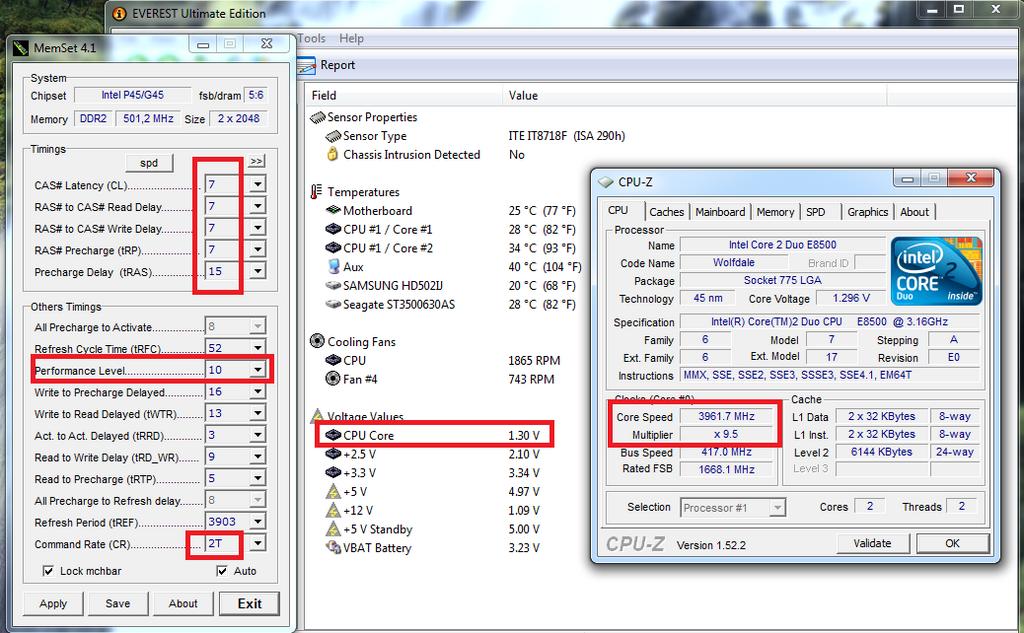Click the Apply button in MemSet

pyautogui.click(x=53, y=604)
